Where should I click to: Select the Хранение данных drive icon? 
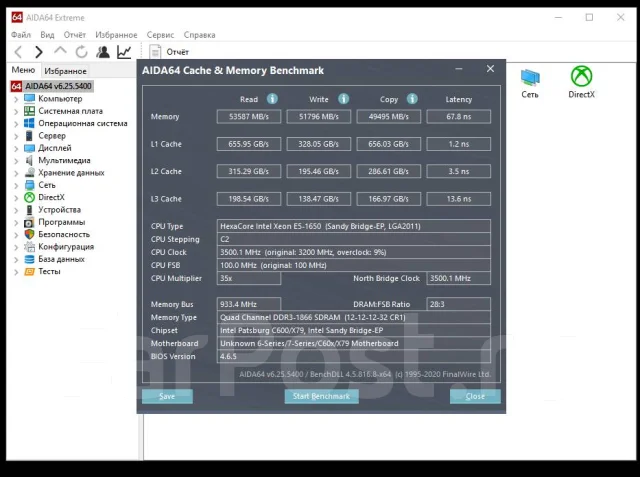click(29, 173)
